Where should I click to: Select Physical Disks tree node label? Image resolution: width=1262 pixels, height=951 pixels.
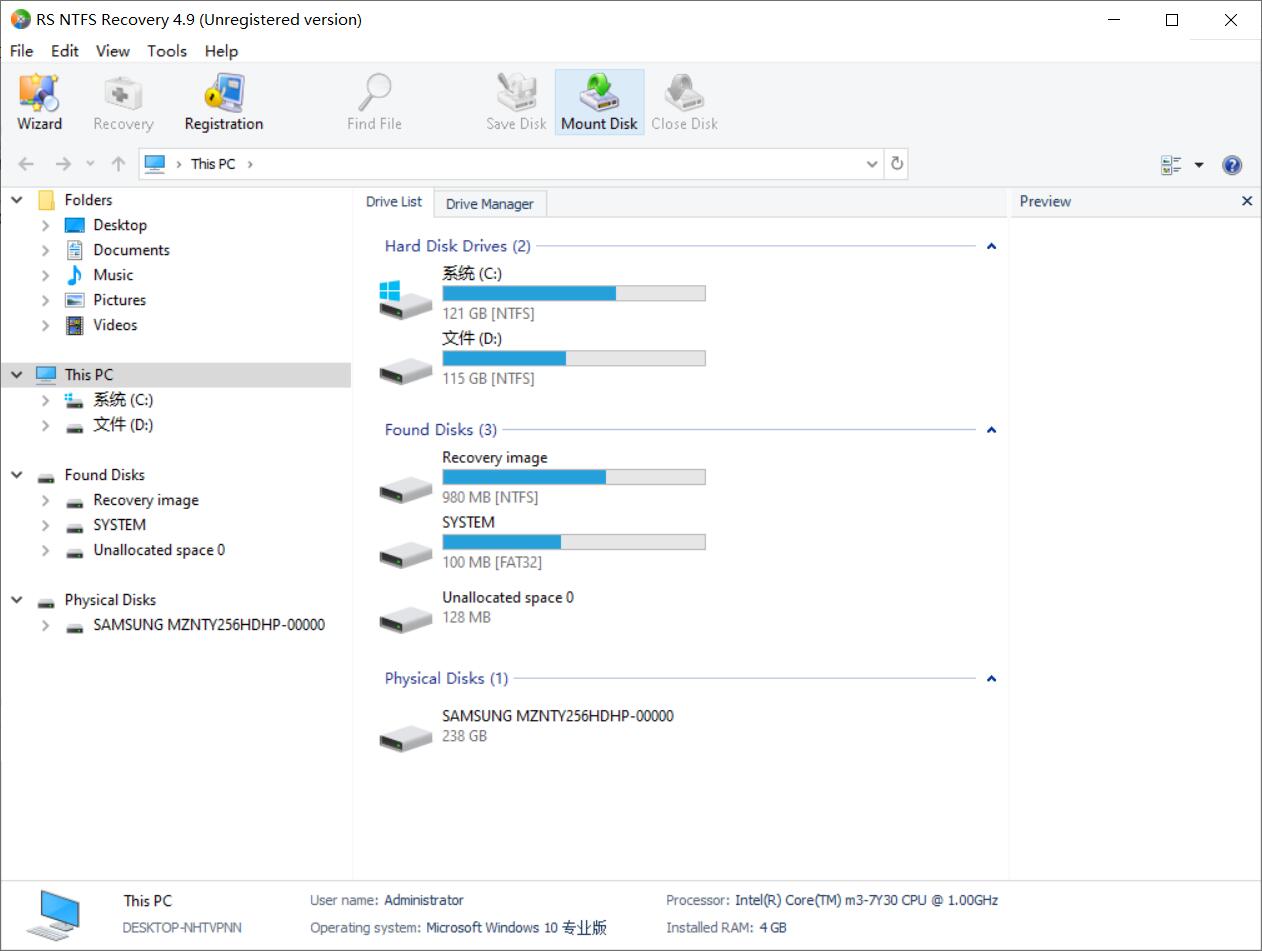pyautogui.click(x=110, y=600)
